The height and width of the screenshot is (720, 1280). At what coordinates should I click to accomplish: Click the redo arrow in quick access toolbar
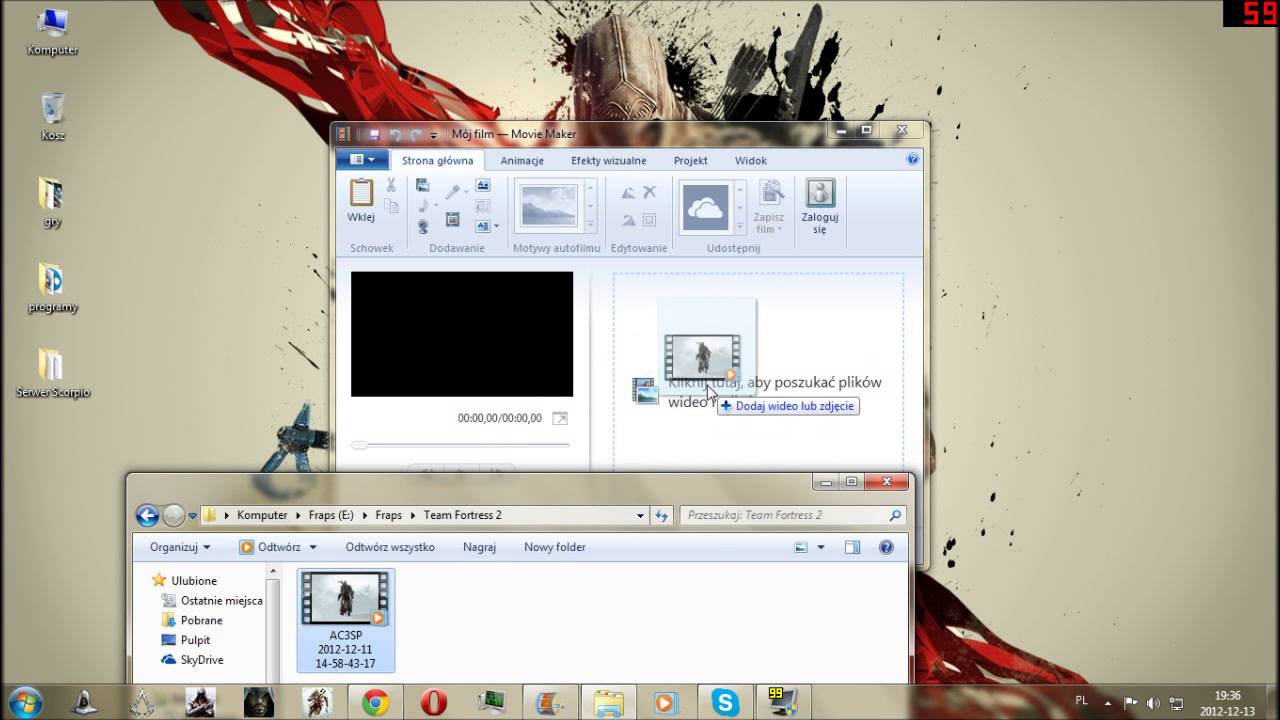pos(414,135)
